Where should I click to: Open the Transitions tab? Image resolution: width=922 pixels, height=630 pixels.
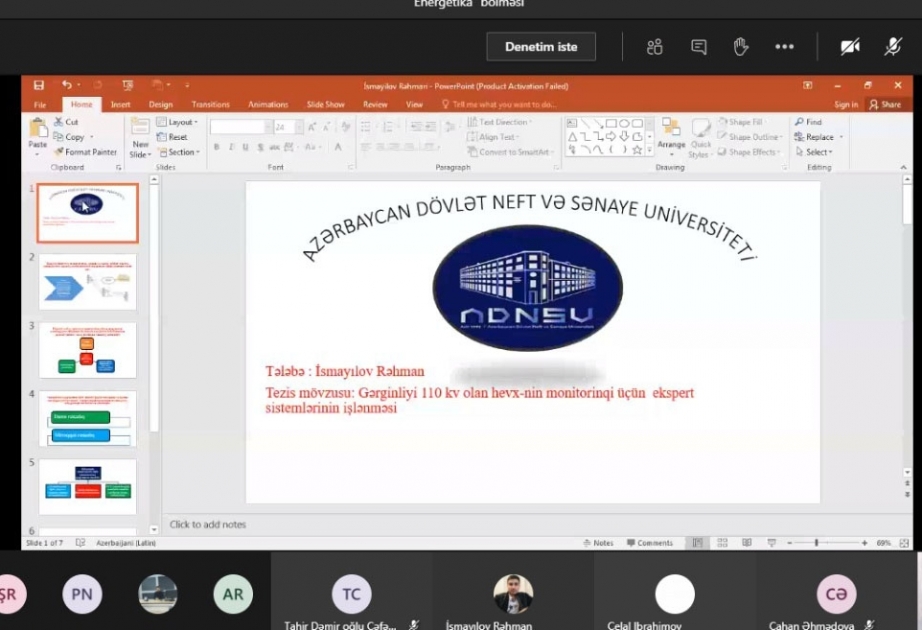click(211, 105)
